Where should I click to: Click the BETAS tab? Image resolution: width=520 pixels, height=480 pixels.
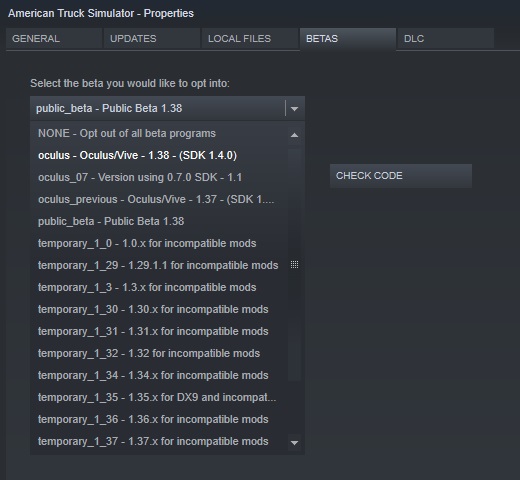[x=348, y=39]
